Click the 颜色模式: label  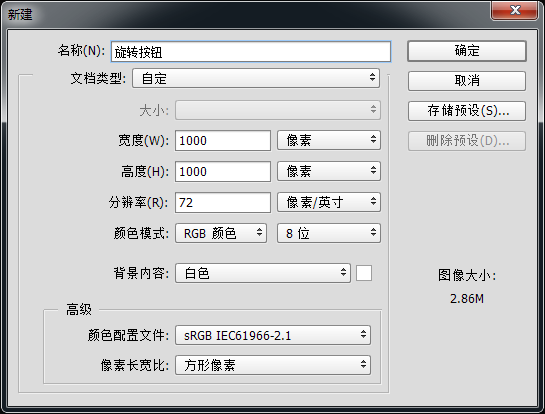(141, 233)
